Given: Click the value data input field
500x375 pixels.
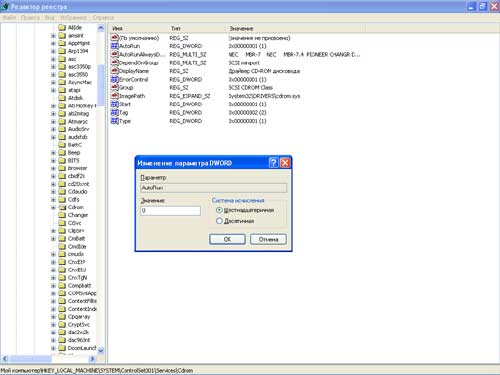Looking at the screenshot, I should pos(170,211).
